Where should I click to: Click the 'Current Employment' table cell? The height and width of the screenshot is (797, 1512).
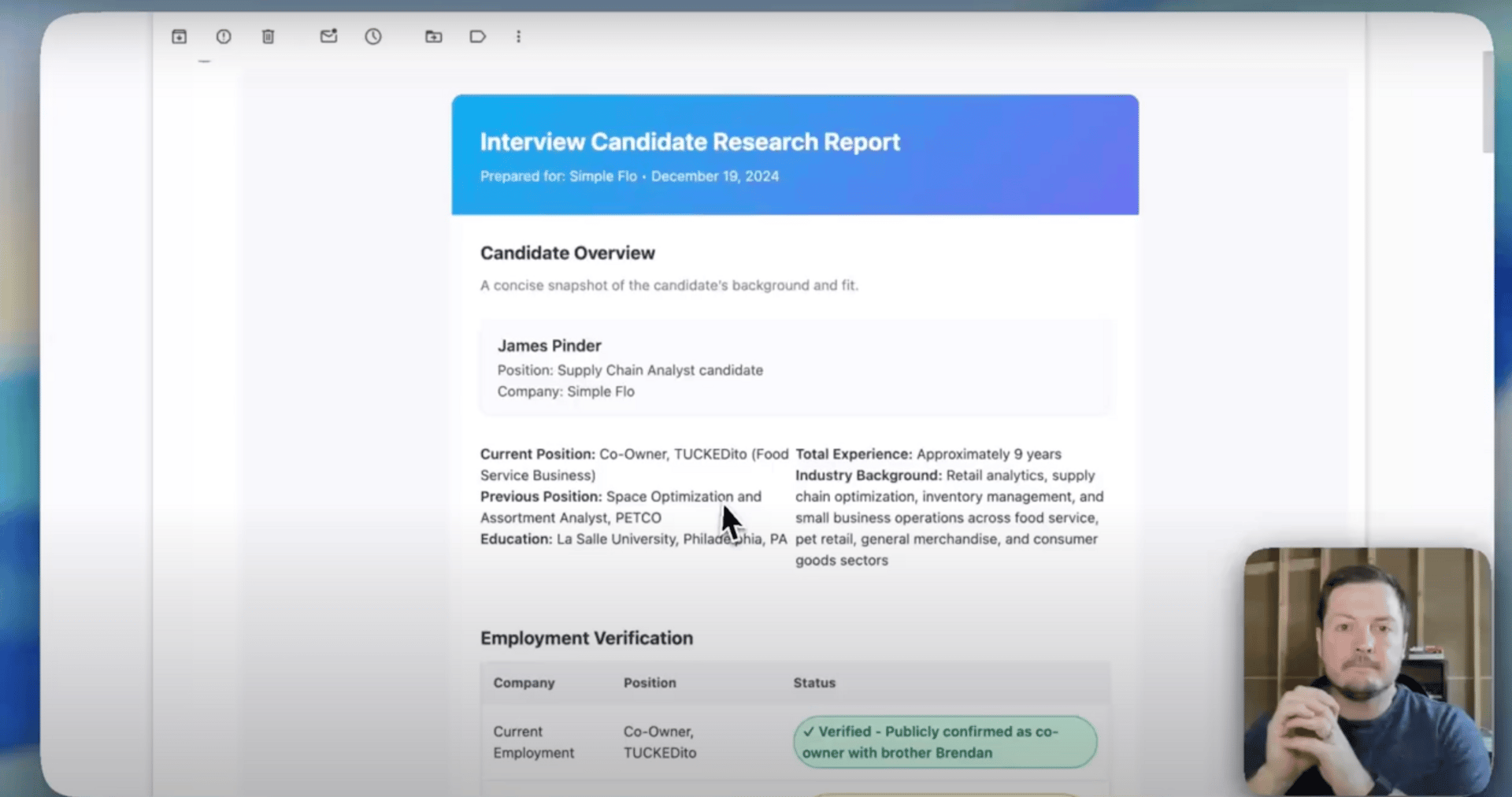[x=534, y=742]
